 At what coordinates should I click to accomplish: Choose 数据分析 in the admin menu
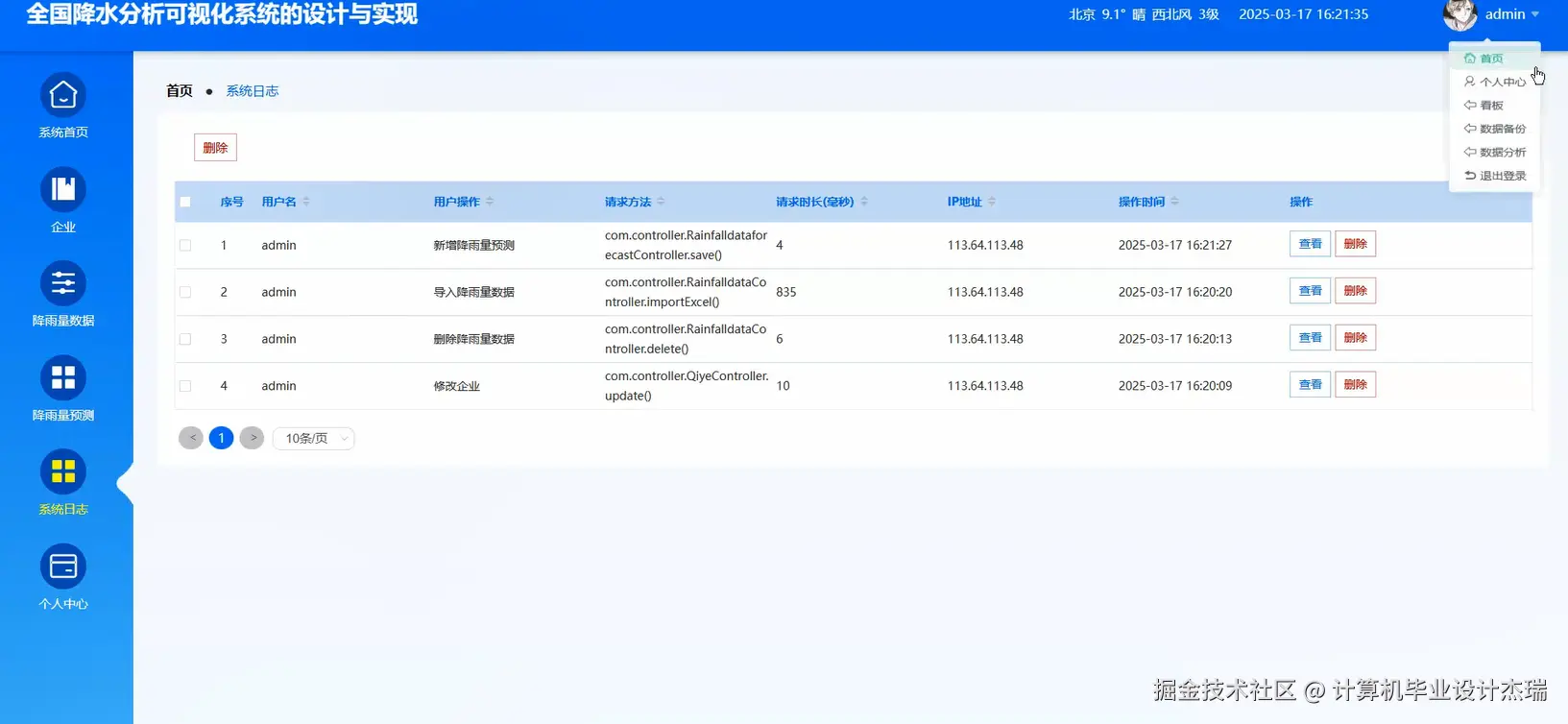click(1495, 152)
